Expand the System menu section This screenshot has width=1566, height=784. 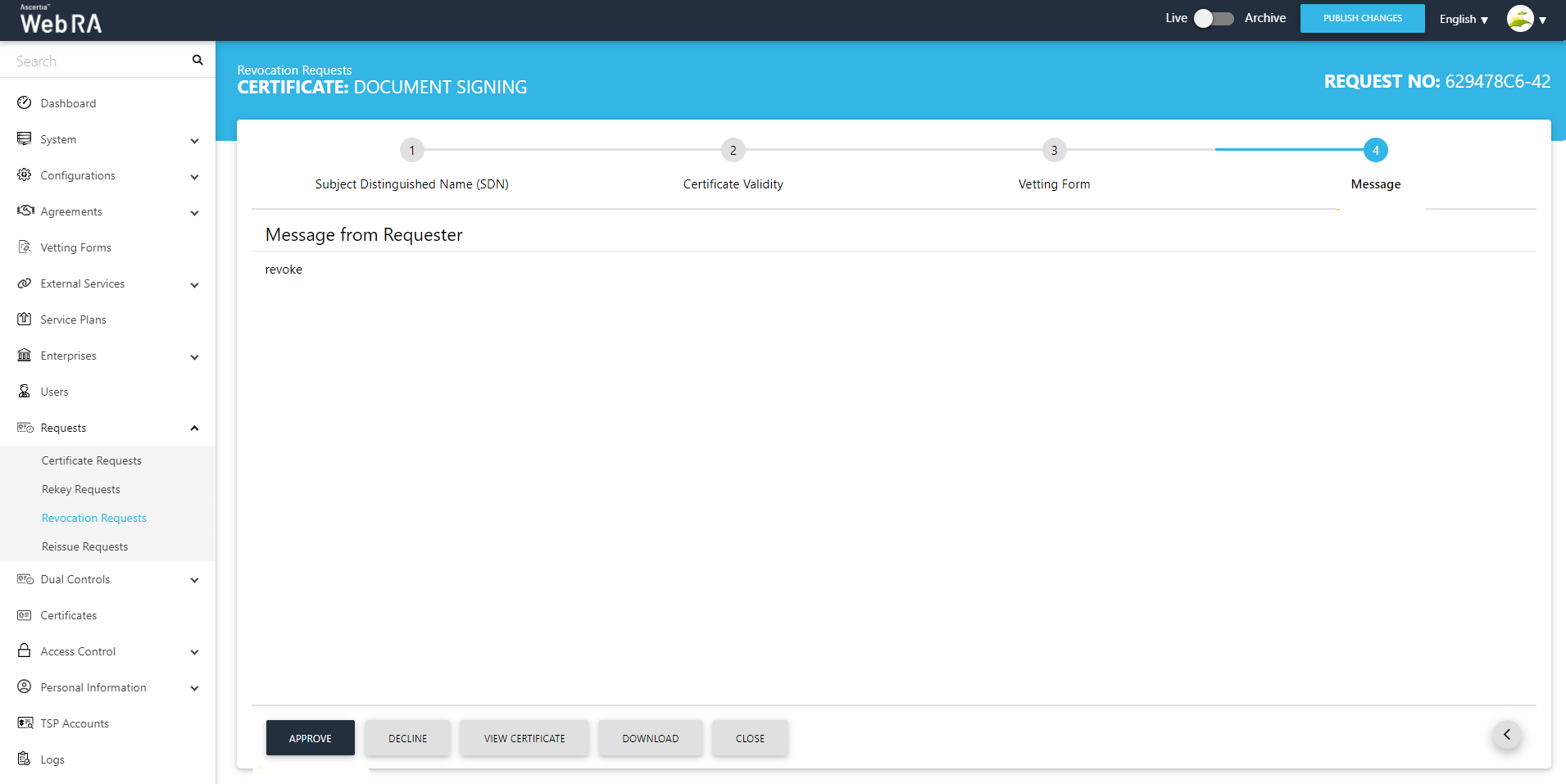pyautogui.click(x=194, y=140)
